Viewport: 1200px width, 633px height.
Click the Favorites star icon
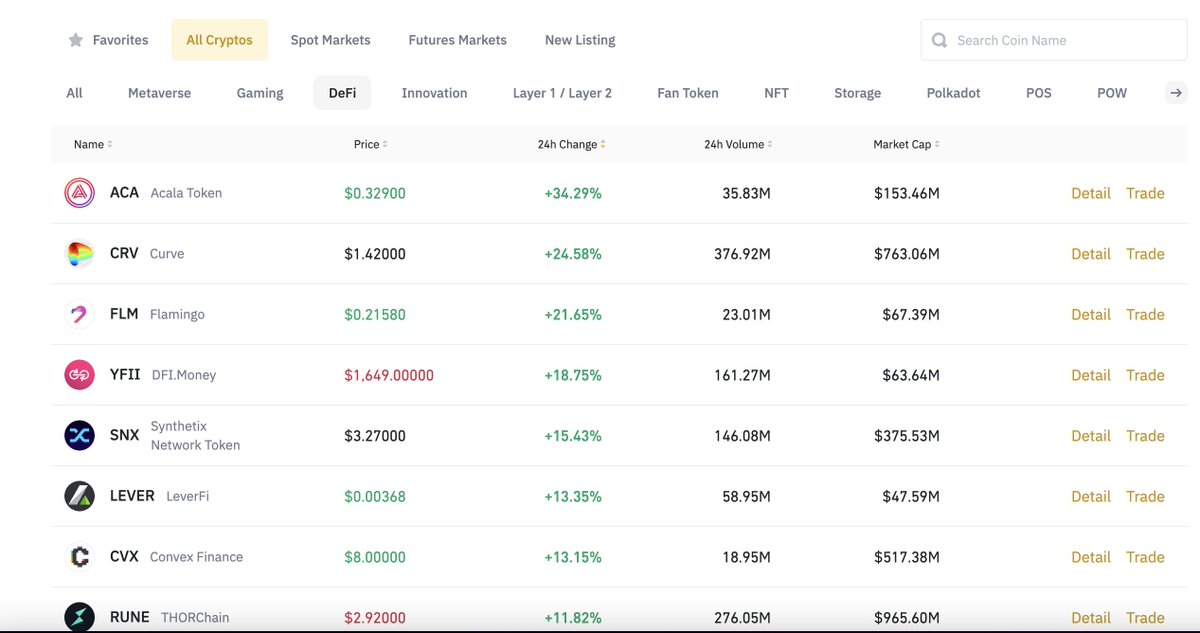click(75, 40)
